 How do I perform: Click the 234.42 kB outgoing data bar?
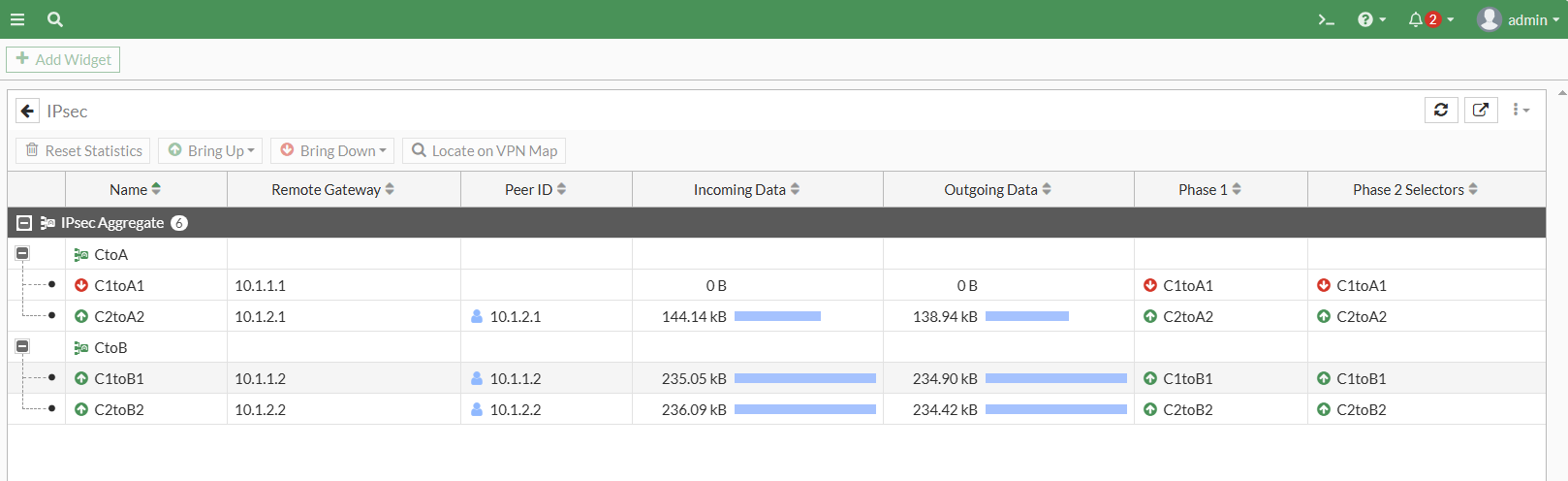tap(1056, 409)
